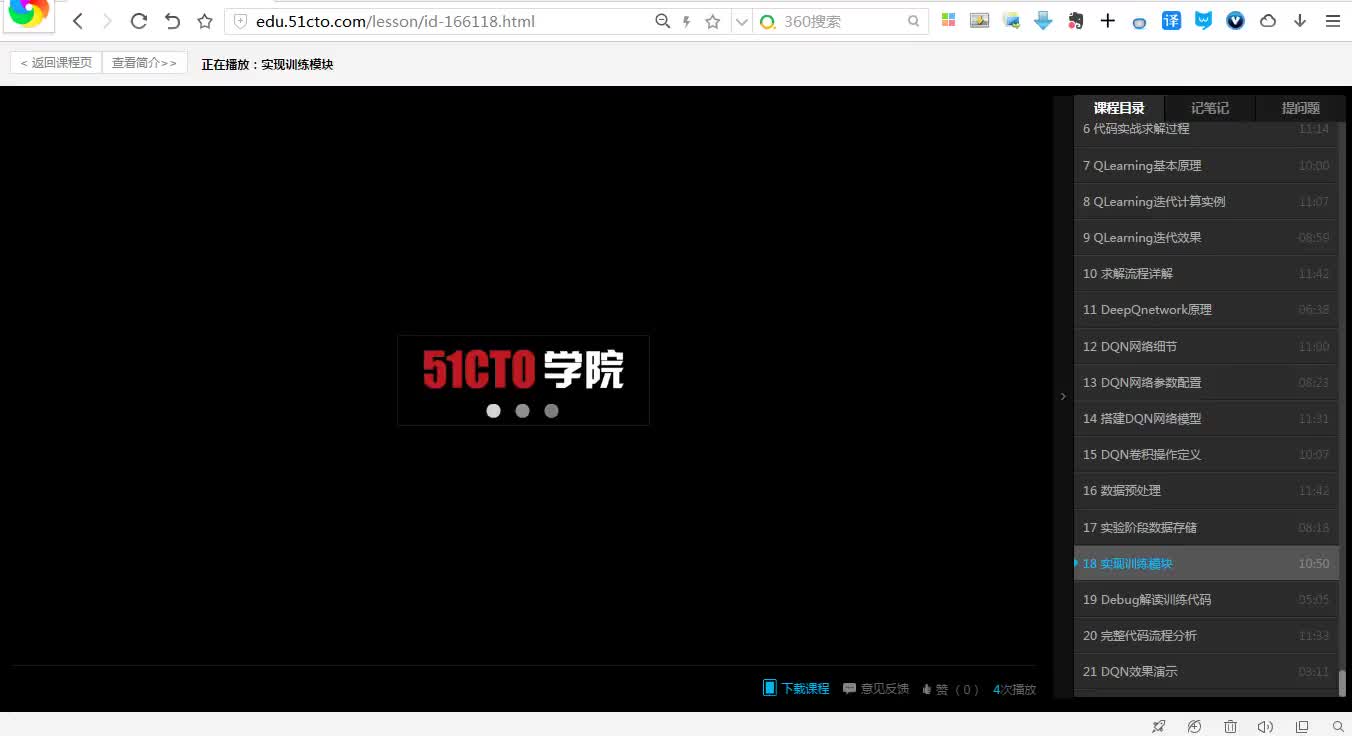Click the 查看简介>> button
The width and height of the screenshot is (1352, 736).
[x=145, y=63]
